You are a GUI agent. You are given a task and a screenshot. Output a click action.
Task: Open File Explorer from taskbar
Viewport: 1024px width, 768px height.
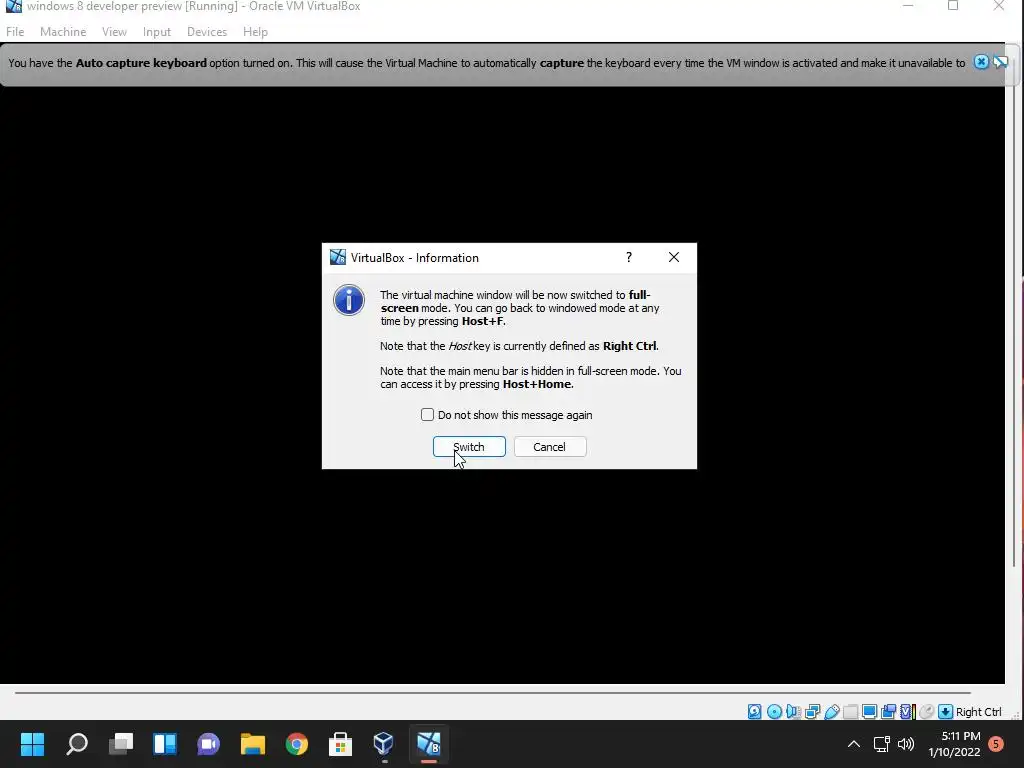coord(253,744)
